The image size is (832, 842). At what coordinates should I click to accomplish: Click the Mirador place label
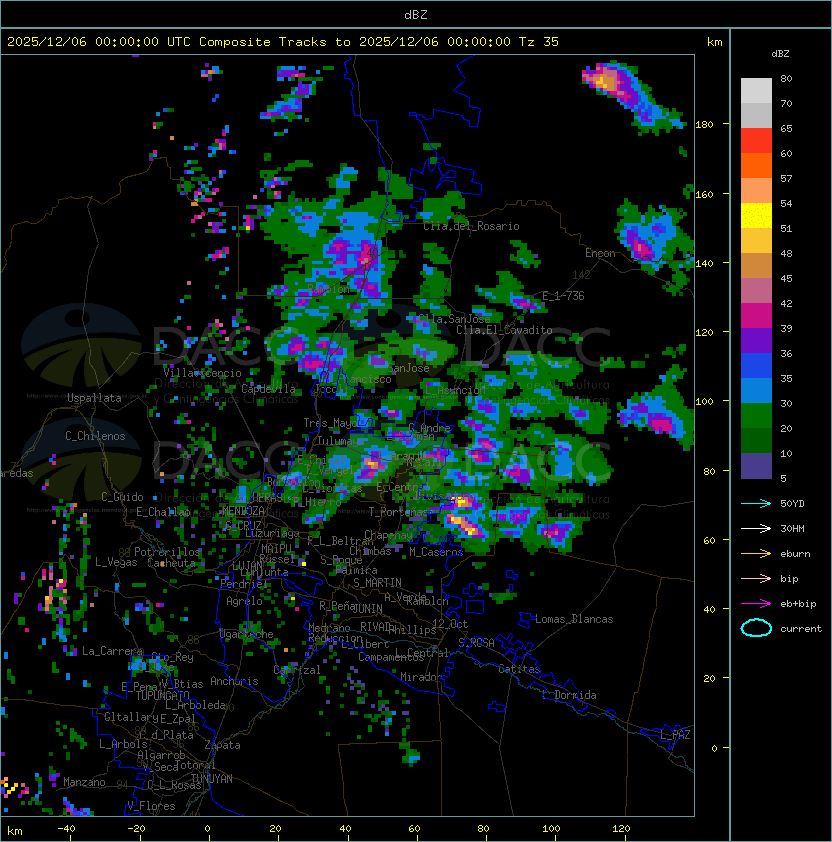421,677
